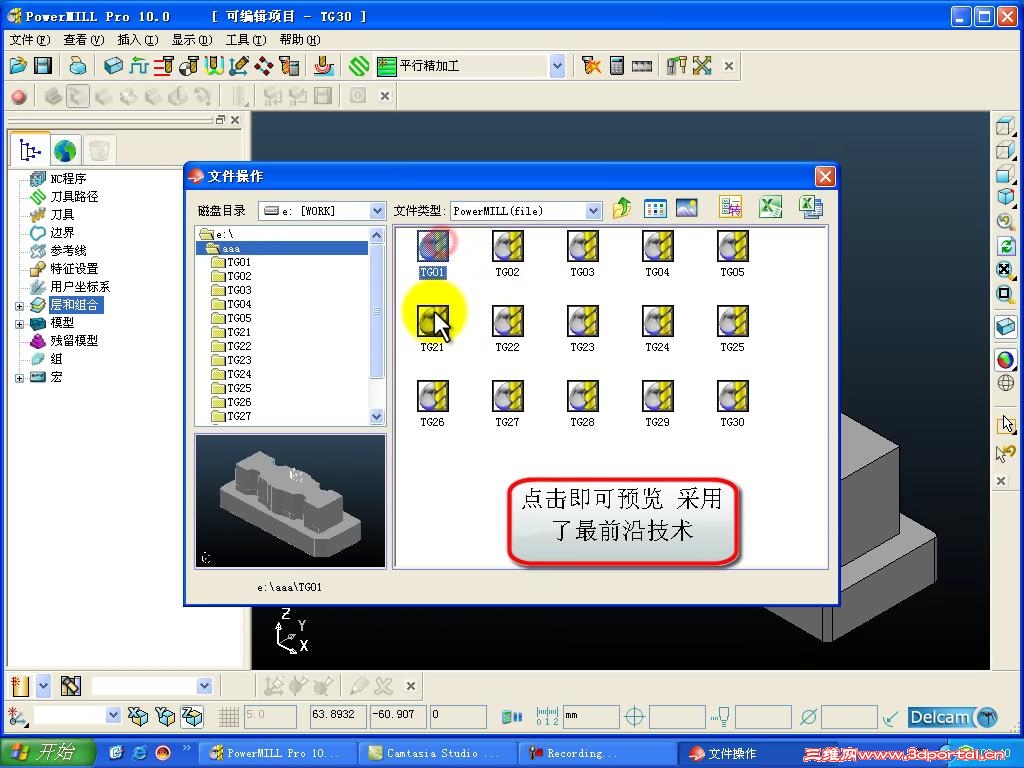1024x768 pixels.
Task: Click the Excel sheets copy icon
Action: click(x=811, y=208)
